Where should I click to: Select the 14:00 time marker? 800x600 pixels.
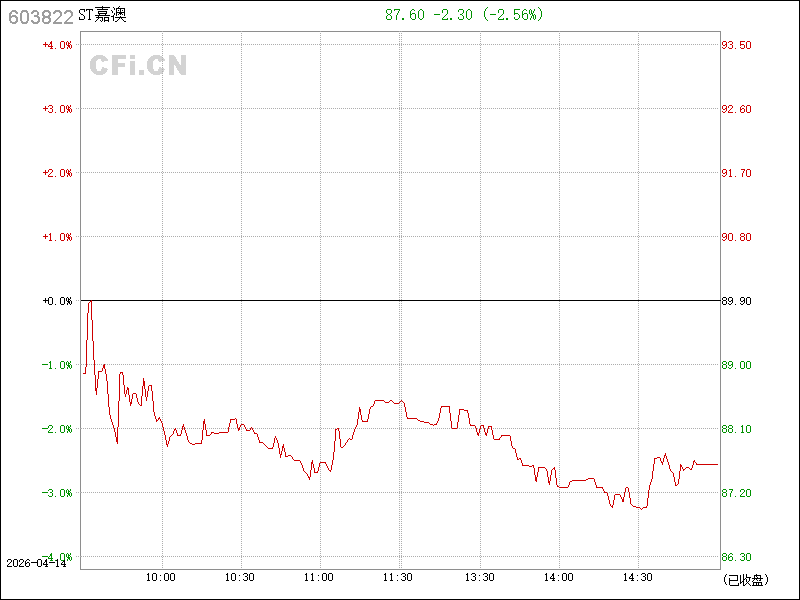pyautogui.click(x=558, y=578)
